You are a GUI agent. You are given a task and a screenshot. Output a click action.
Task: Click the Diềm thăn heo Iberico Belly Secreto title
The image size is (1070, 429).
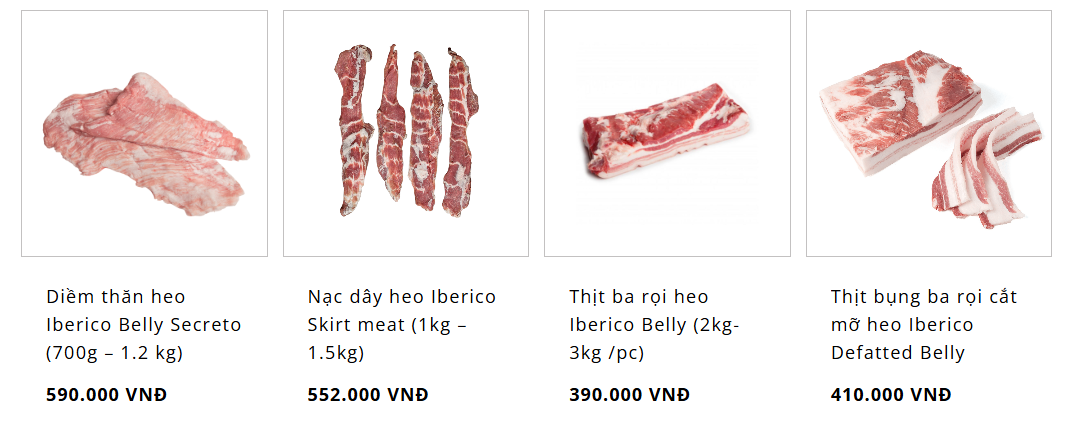(x=144, y=325)
